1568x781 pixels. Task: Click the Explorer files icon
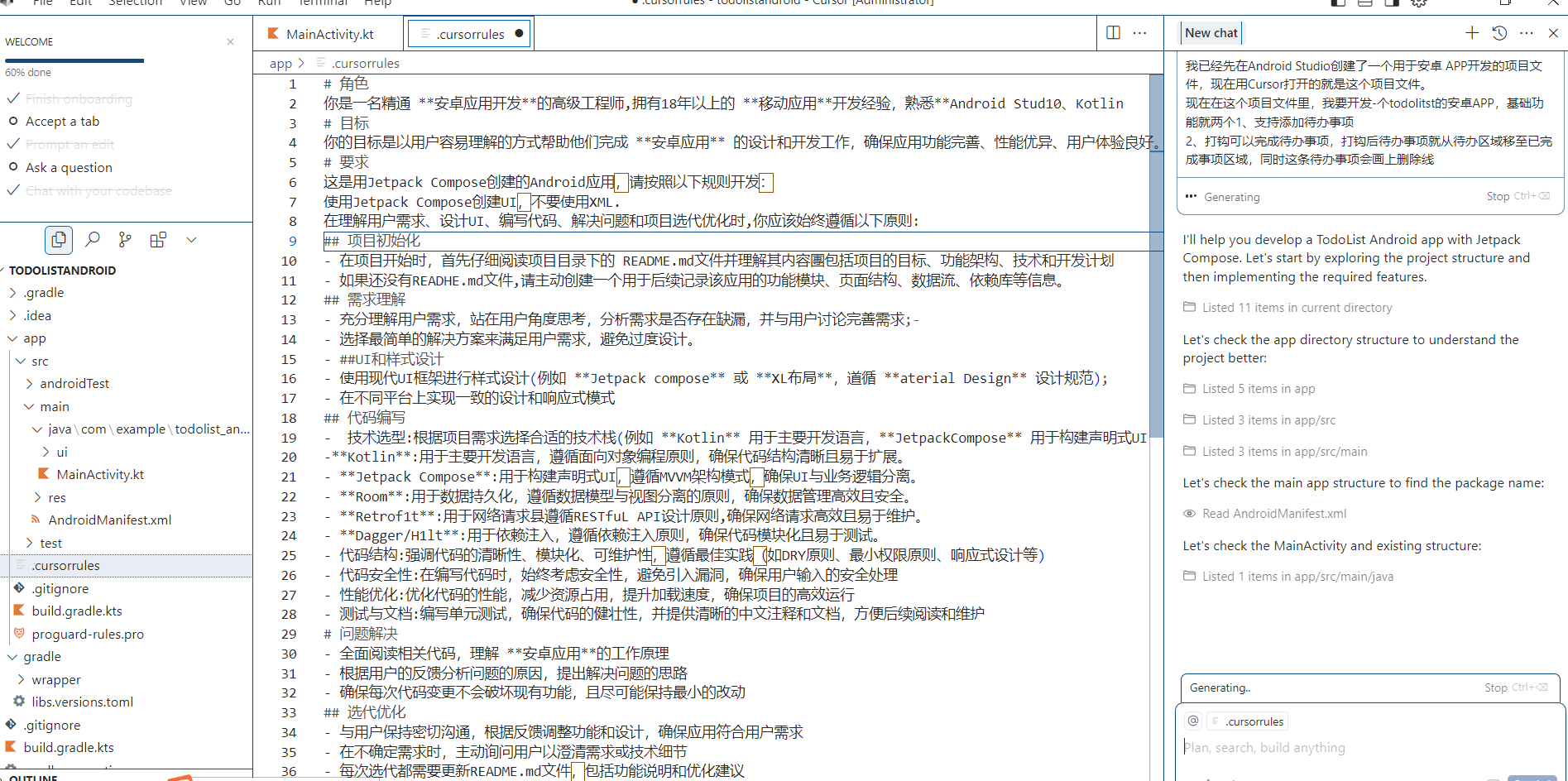58,239
